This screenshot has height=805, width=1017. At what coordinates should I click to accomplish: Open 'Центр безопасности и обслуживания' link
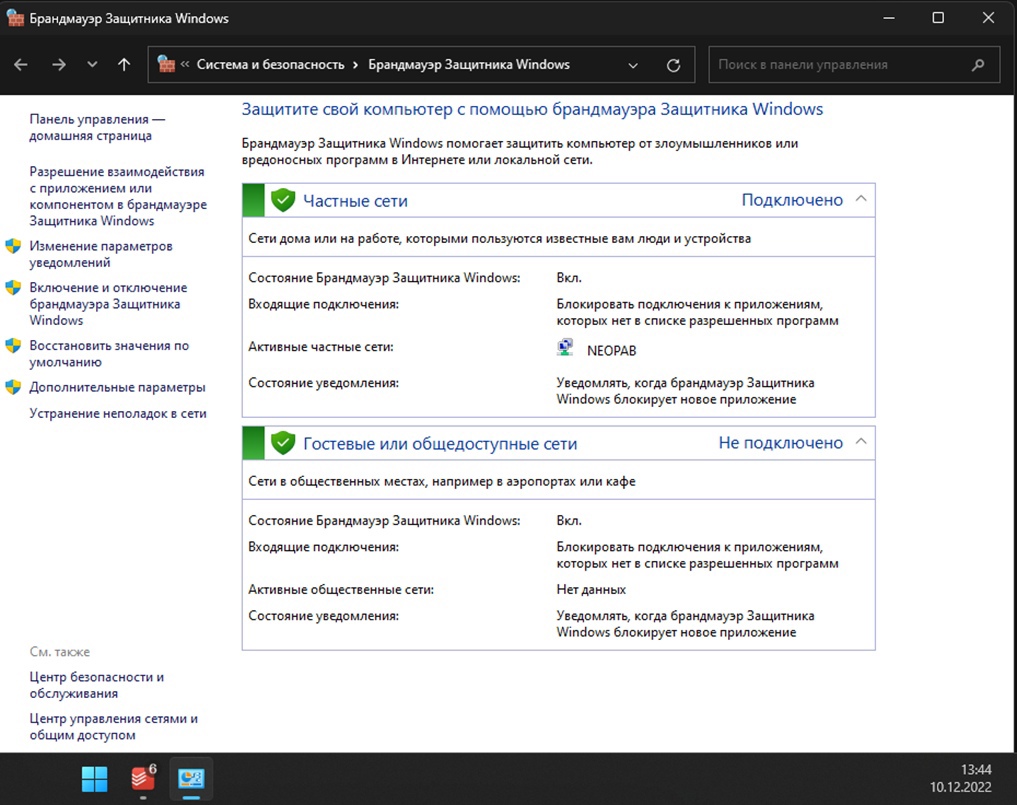pyautogui.click(x=97, y=685)
